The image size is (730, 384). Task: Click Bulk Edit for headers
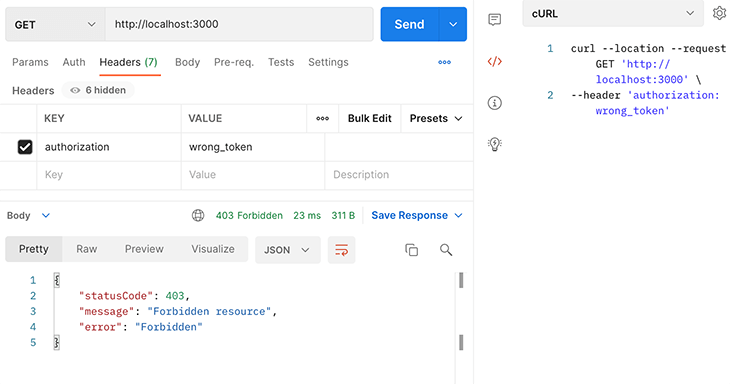click(x=370, y=119)
